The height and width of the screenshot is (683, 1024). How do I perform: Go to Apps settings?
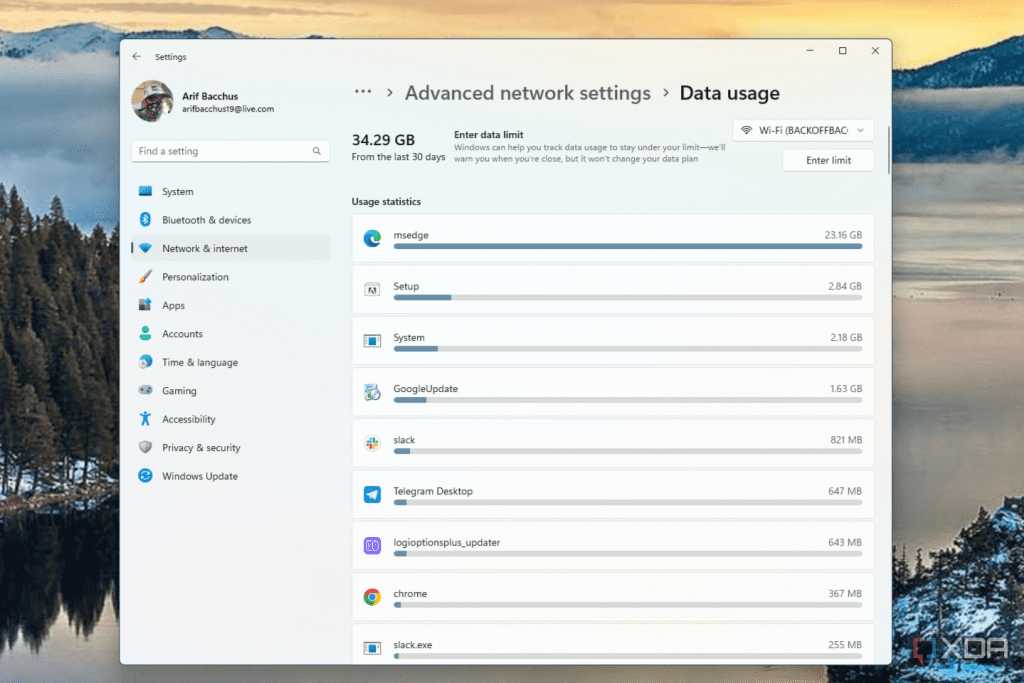tap(231, 305)
